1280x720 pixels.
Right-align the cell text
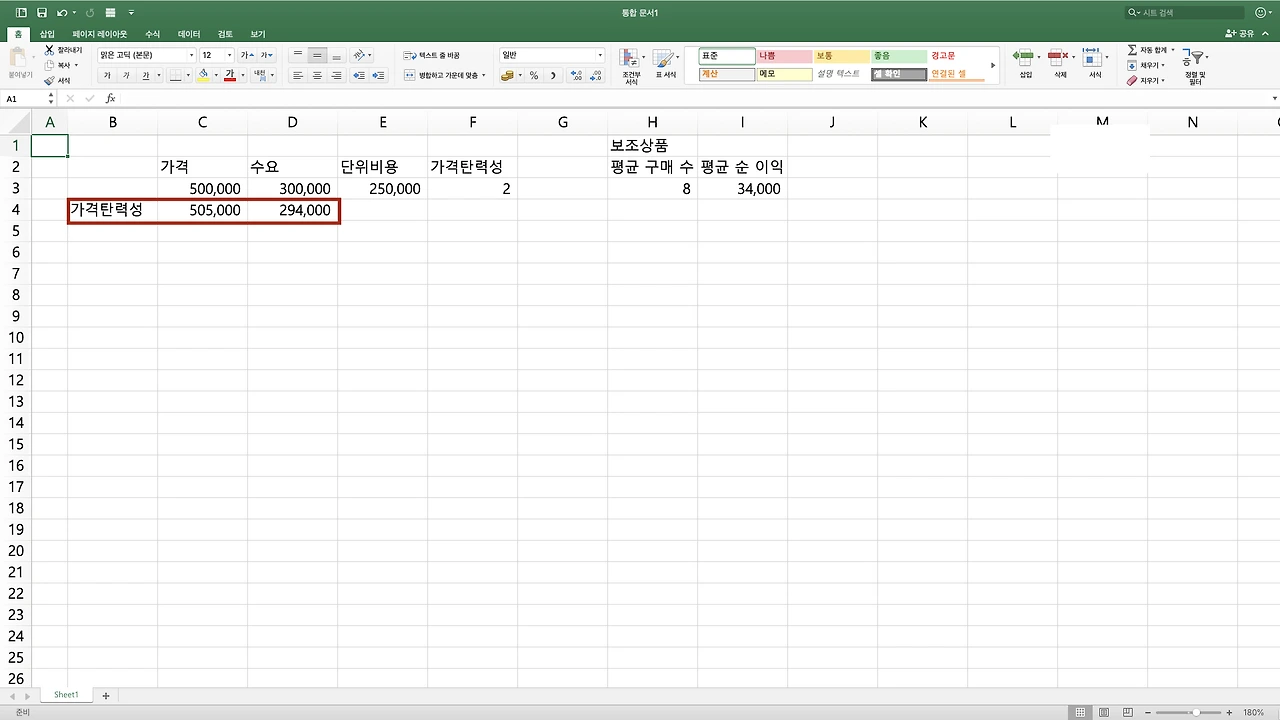coord(336,75)
